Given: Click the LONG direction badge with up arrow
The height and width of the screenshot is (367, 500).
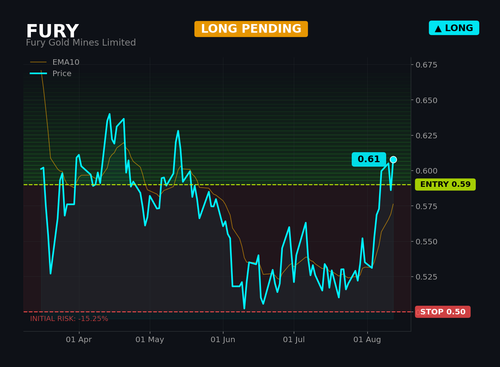Looking at the screenshot, I should click(454, 28).
